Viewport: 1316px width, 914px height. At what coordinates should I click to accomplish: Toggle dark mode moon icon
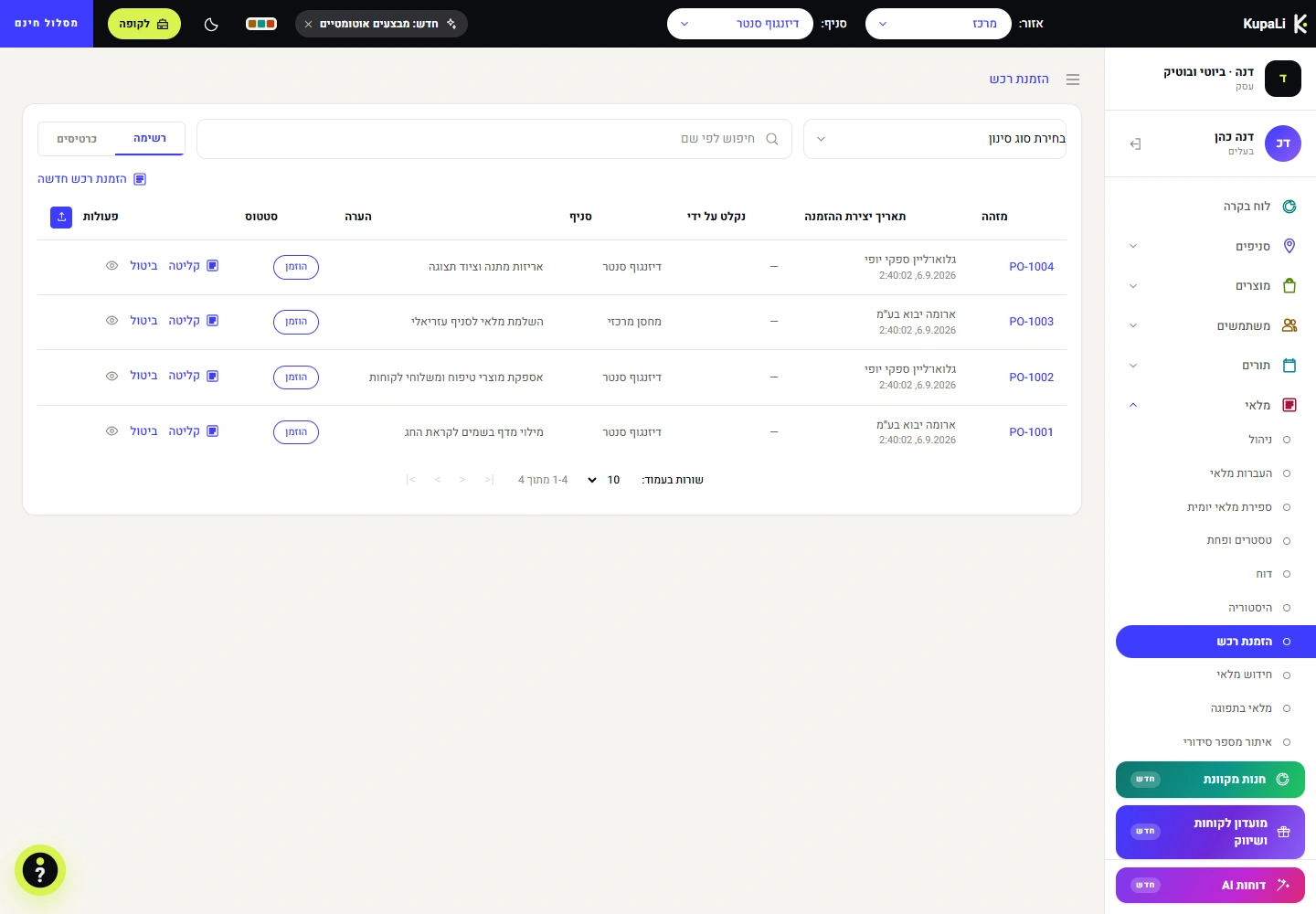(211, 24)
